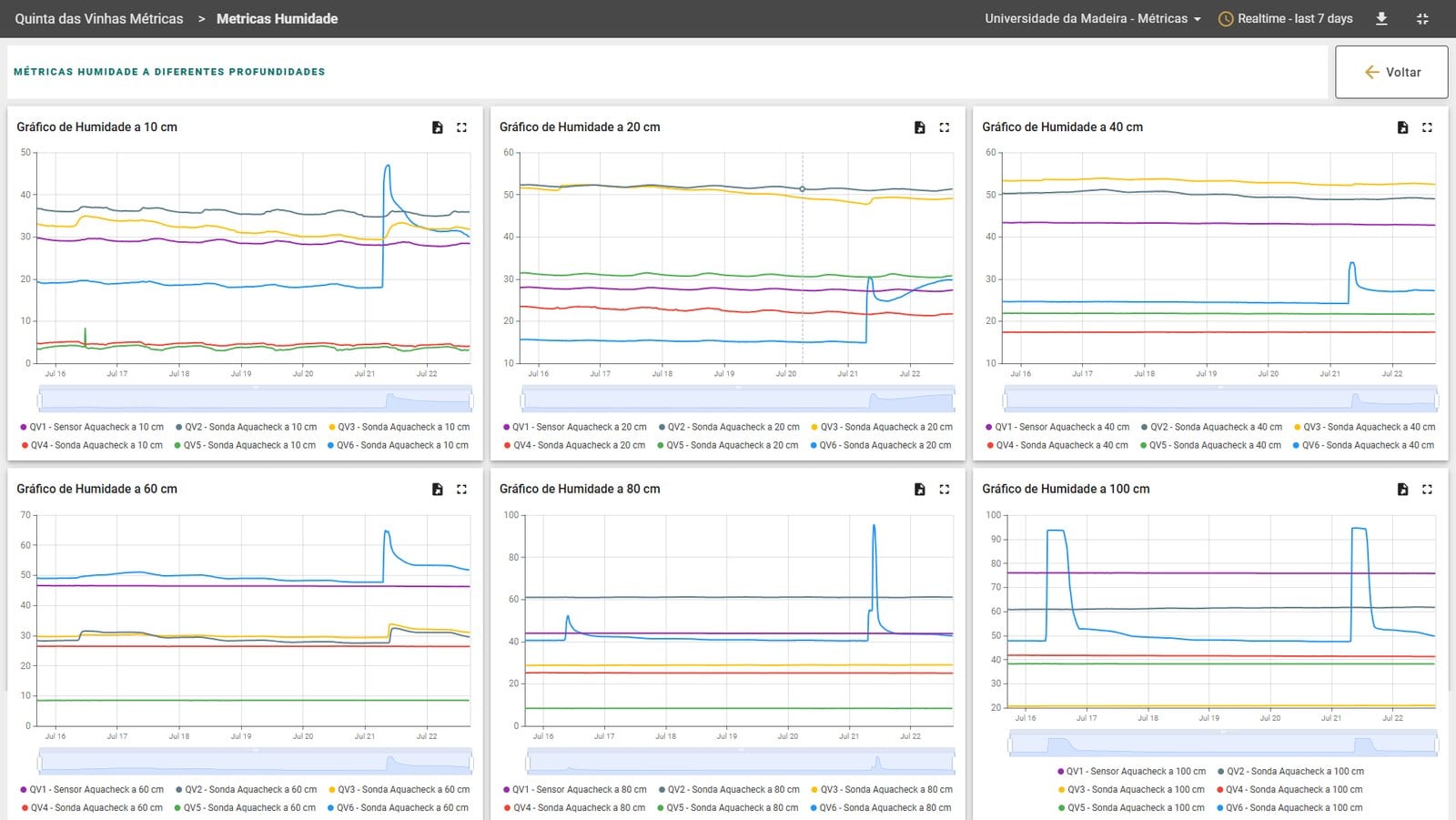Exit fullscreen mode via the top-right icon

pos(1423,18)
